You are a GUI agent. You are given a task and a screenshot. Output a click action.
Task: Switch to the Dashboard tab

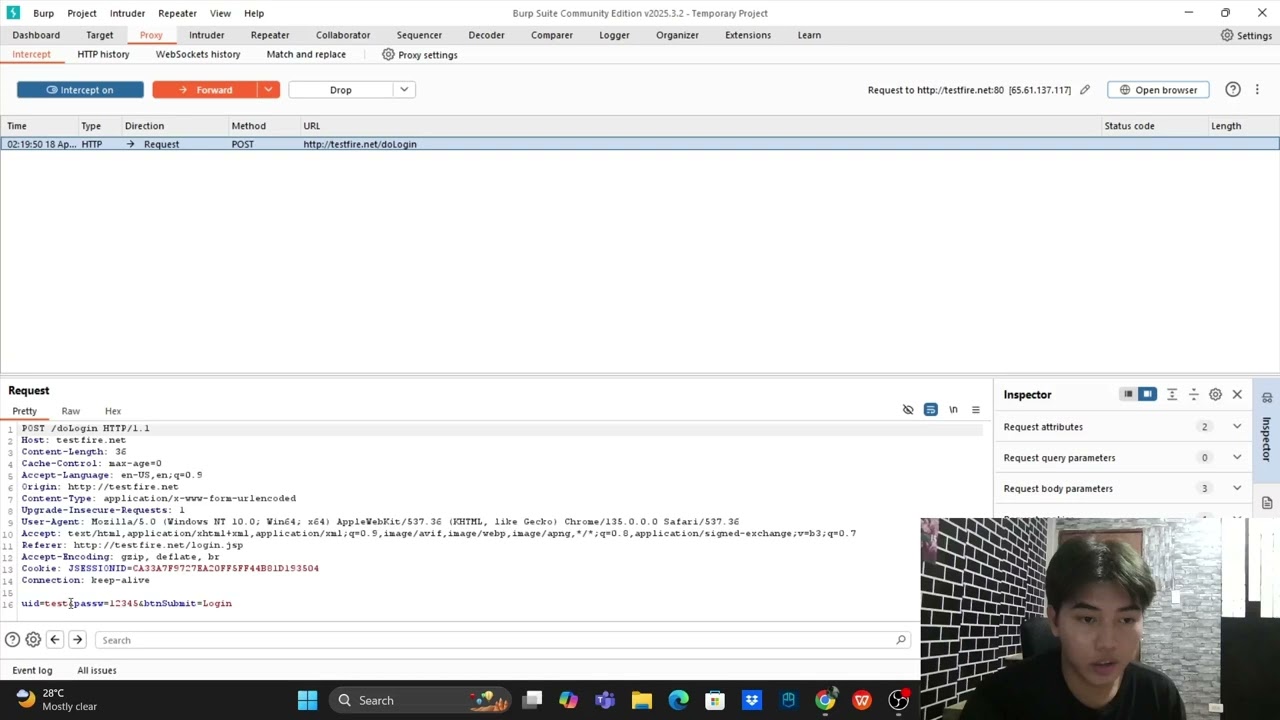tap(36, 35)
